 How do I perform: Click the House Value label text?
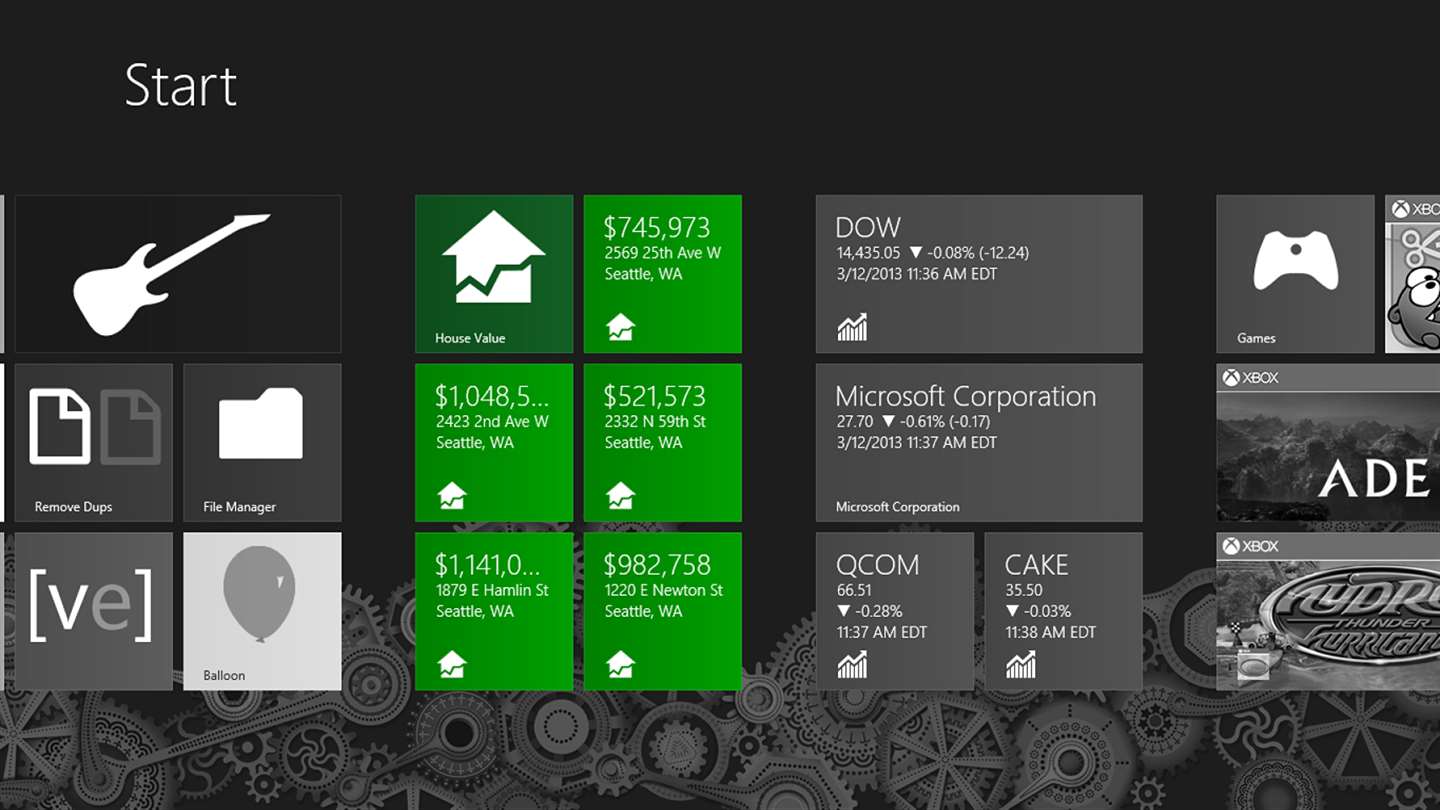click(470, 338)
